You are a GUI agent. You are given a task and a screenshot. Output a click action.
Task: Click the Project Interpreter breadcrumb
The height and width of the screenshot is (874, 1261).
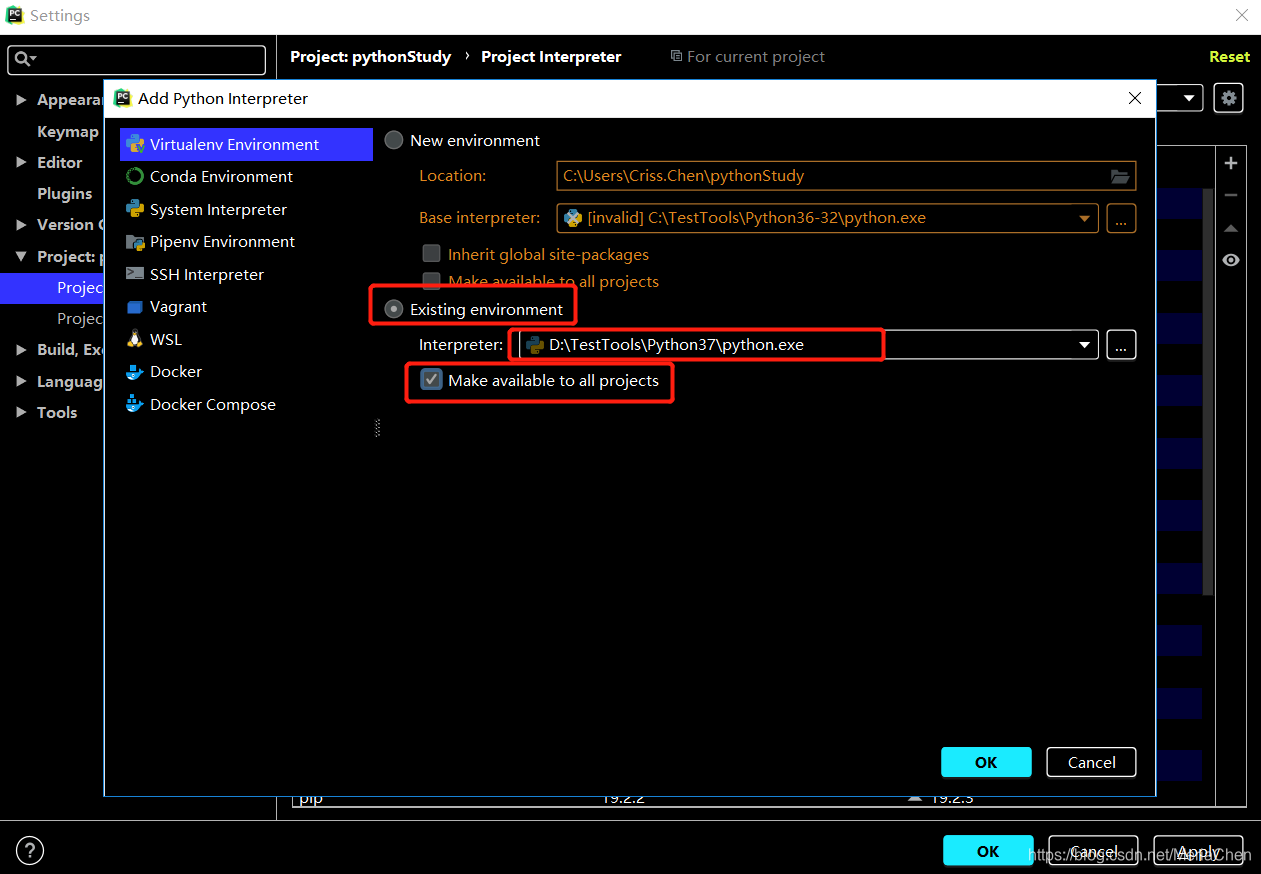(551, 57)
